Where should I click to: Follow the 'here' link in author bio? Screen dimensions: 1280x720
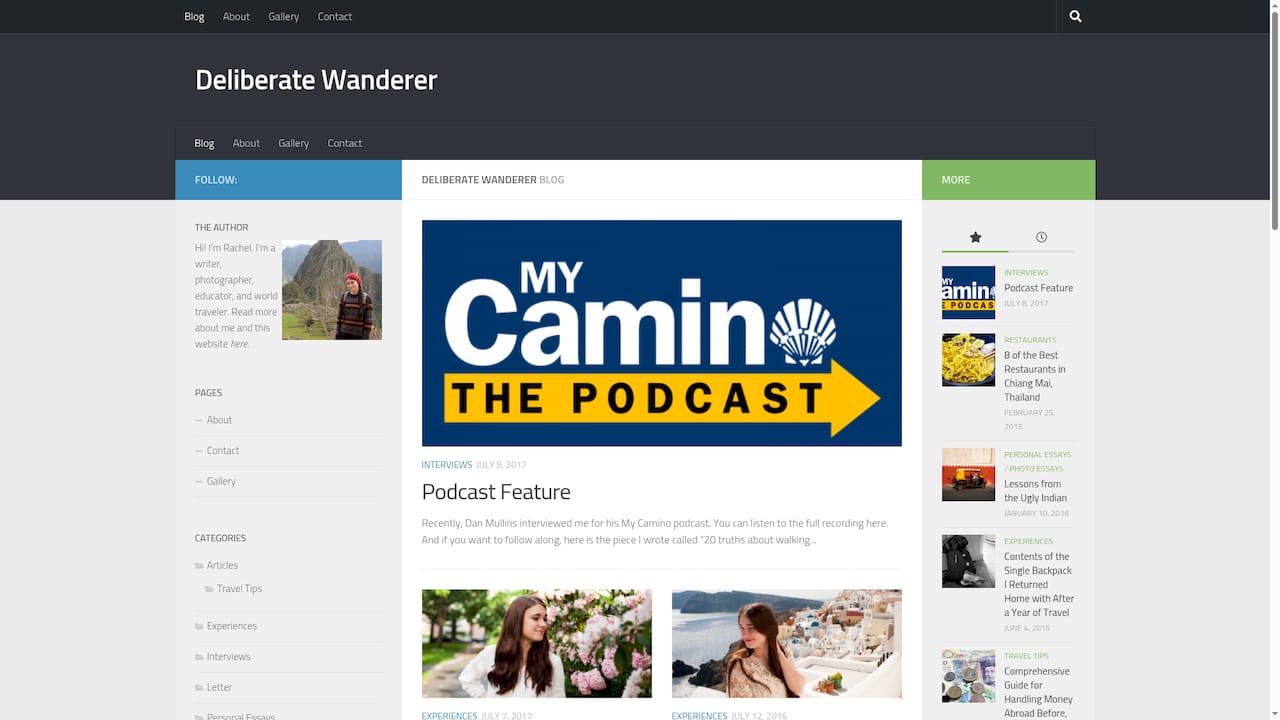(239, 344)
